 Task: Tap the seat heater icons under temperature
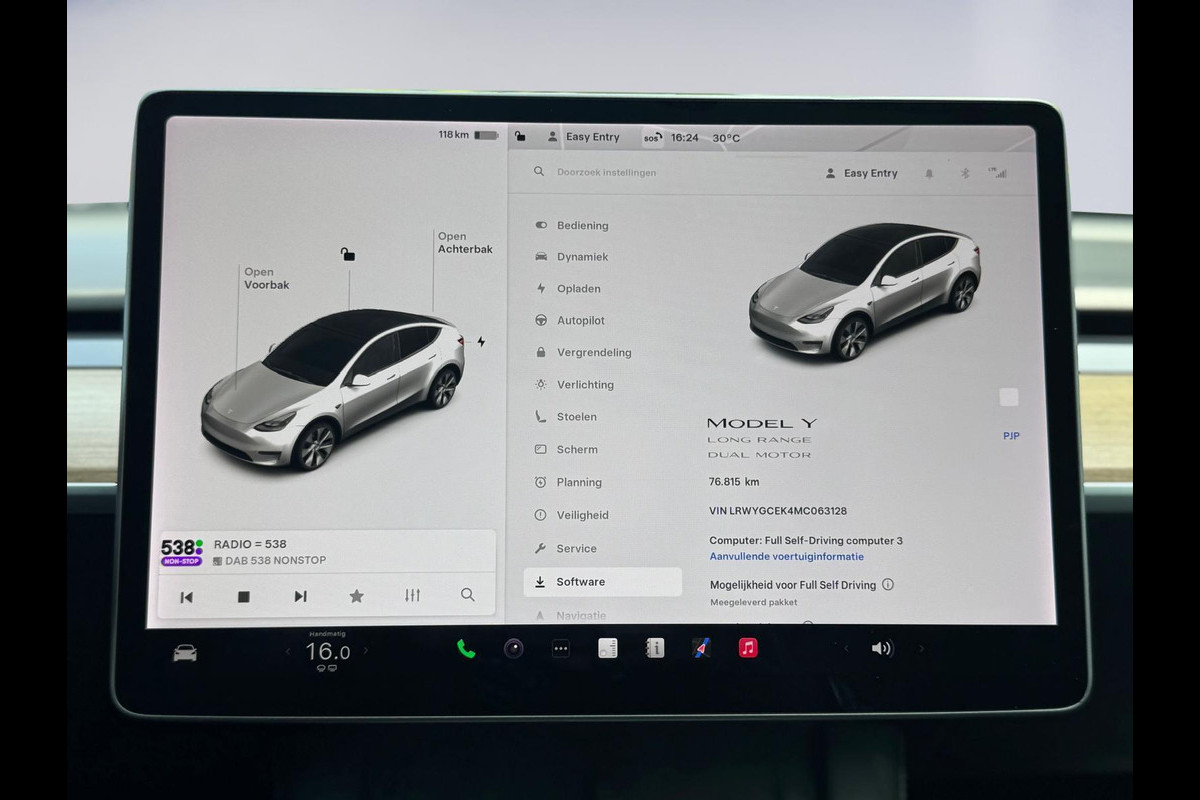[x=327, y=669]
